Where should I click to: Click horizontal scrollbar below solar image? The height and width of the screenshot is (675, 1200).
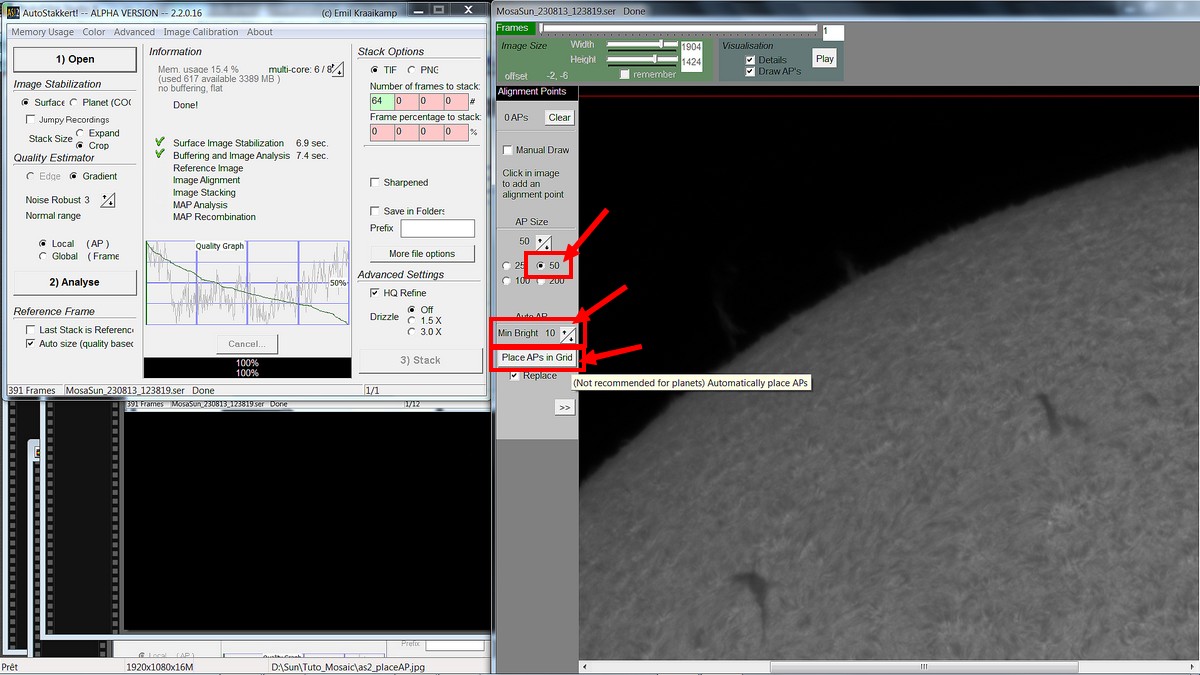coord(888,666)
